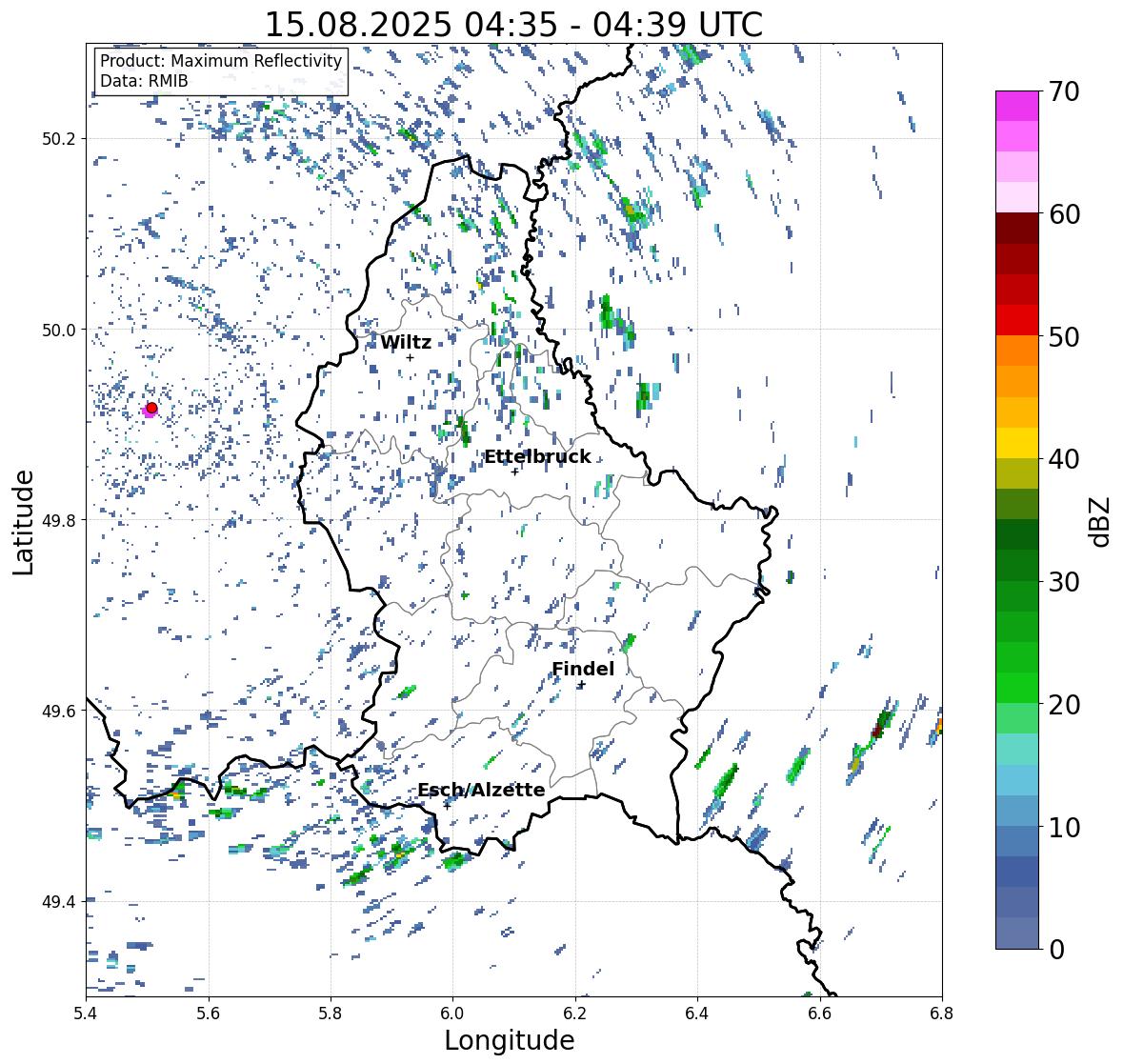The width and height of the screenshot is (1123, 1064).
Task: Click the latitude tick label 49.8
Action: click(59, 520)
